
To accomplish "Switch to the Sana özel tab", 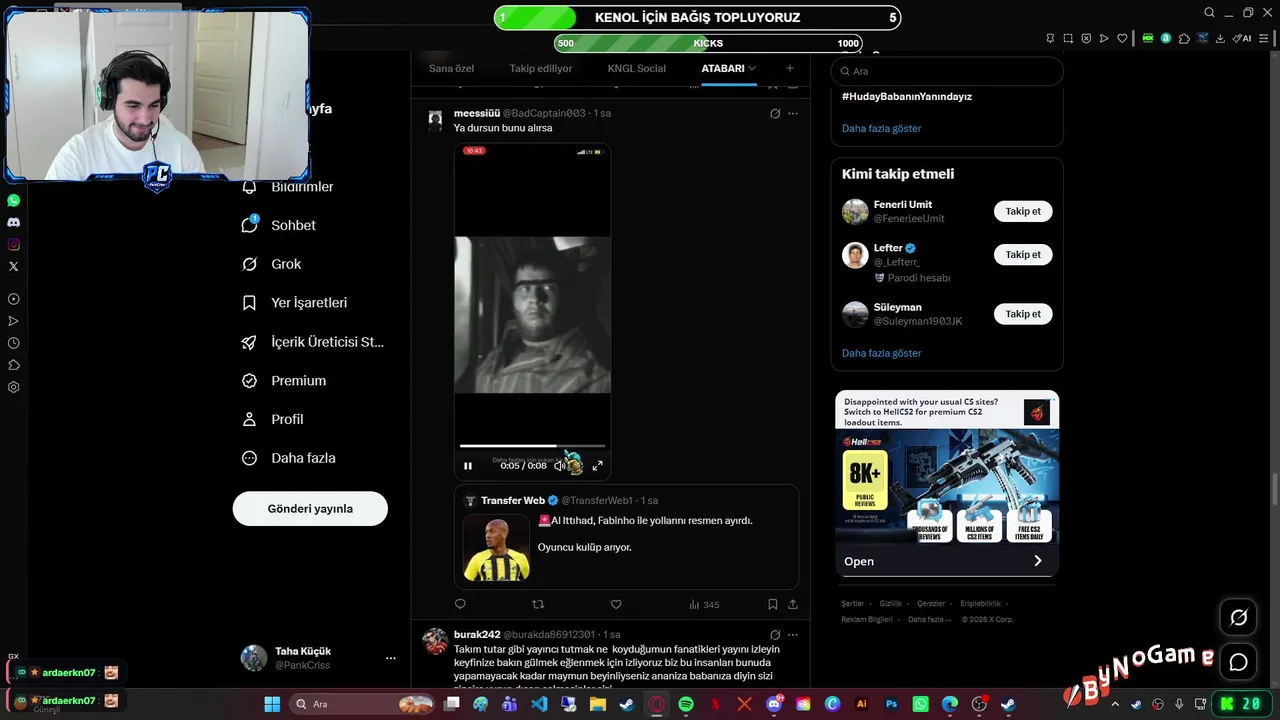I will [x=452, y=68].
